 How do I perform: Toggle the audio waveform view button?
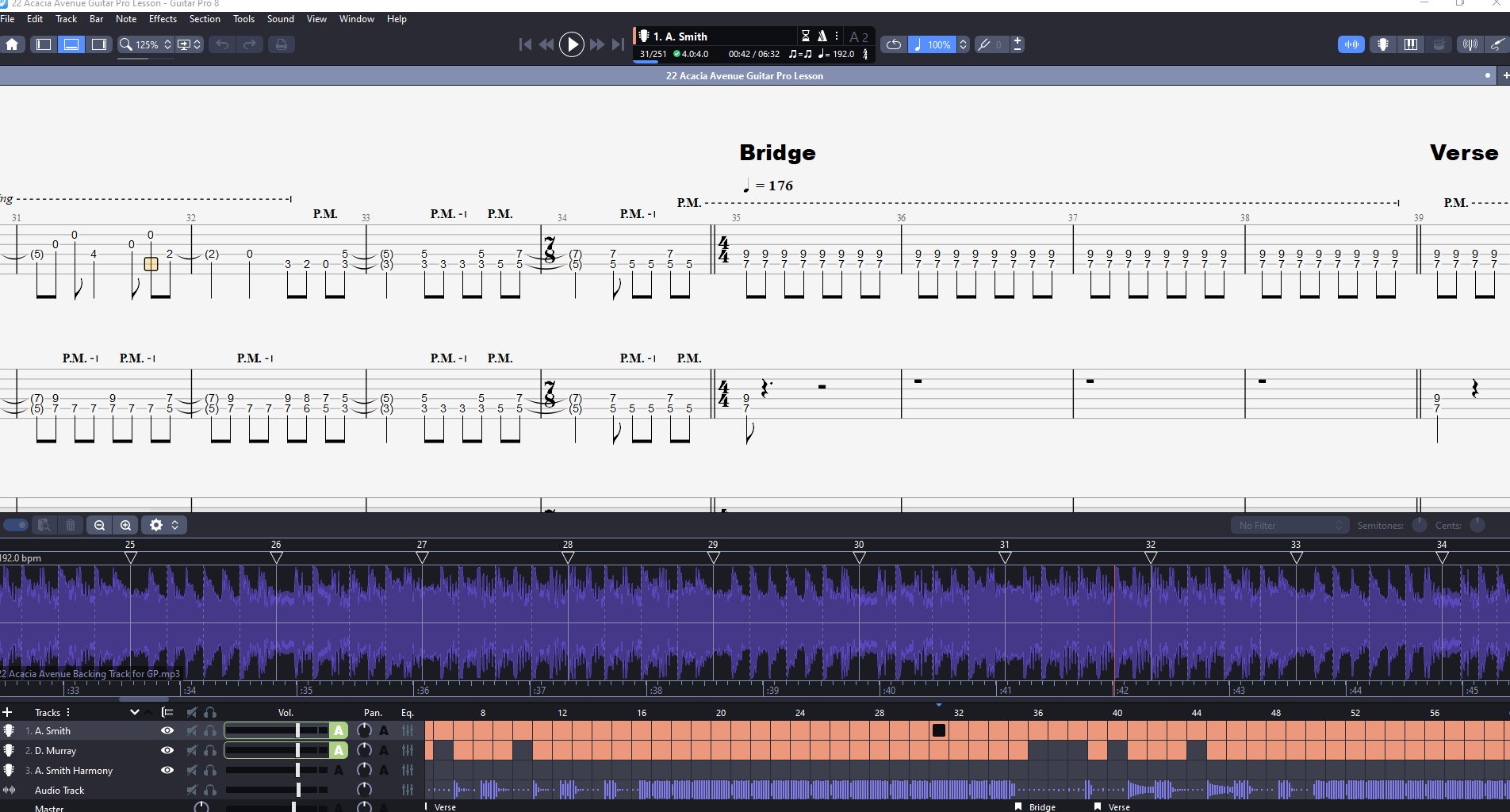coord(1351,44)
